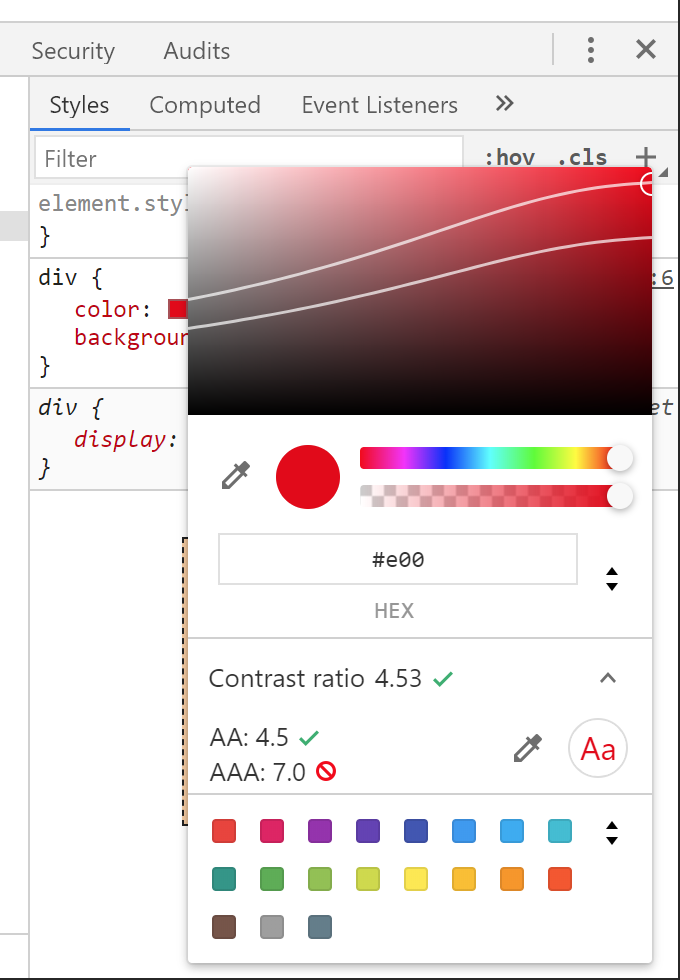Toggle the .cls class editor
Screen dimensions: 680x980
pos(582,157)
